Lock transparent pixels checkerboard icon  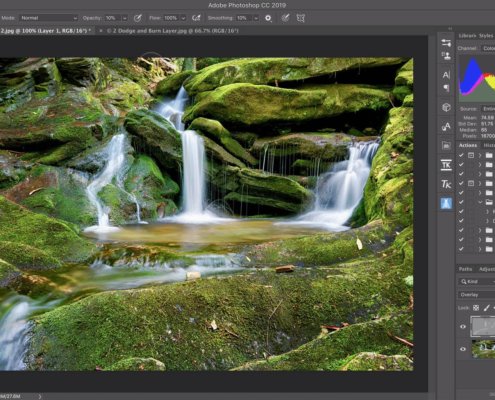[x=476, y=308]
